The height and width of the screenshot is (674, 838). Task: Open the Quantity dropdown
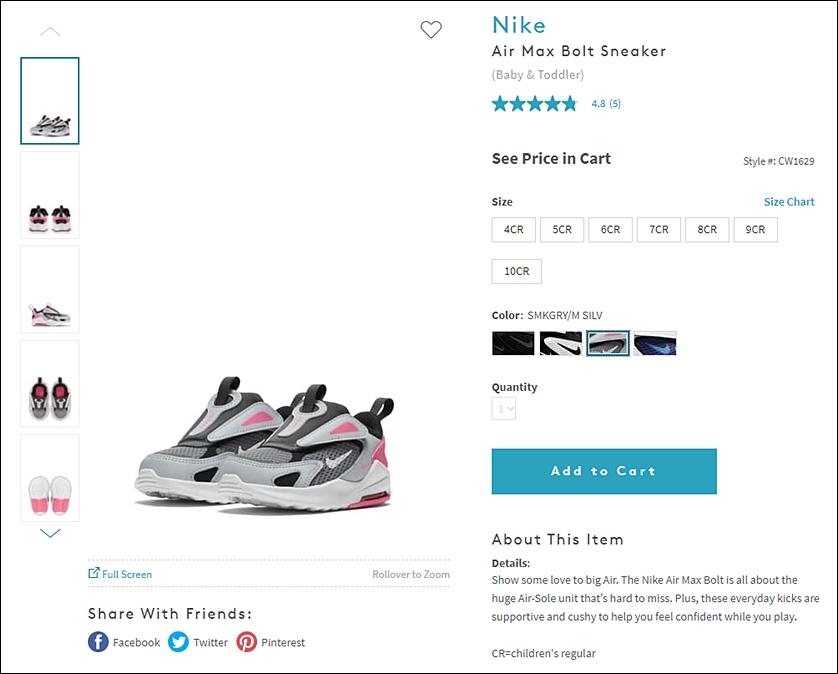pos(503,409)
